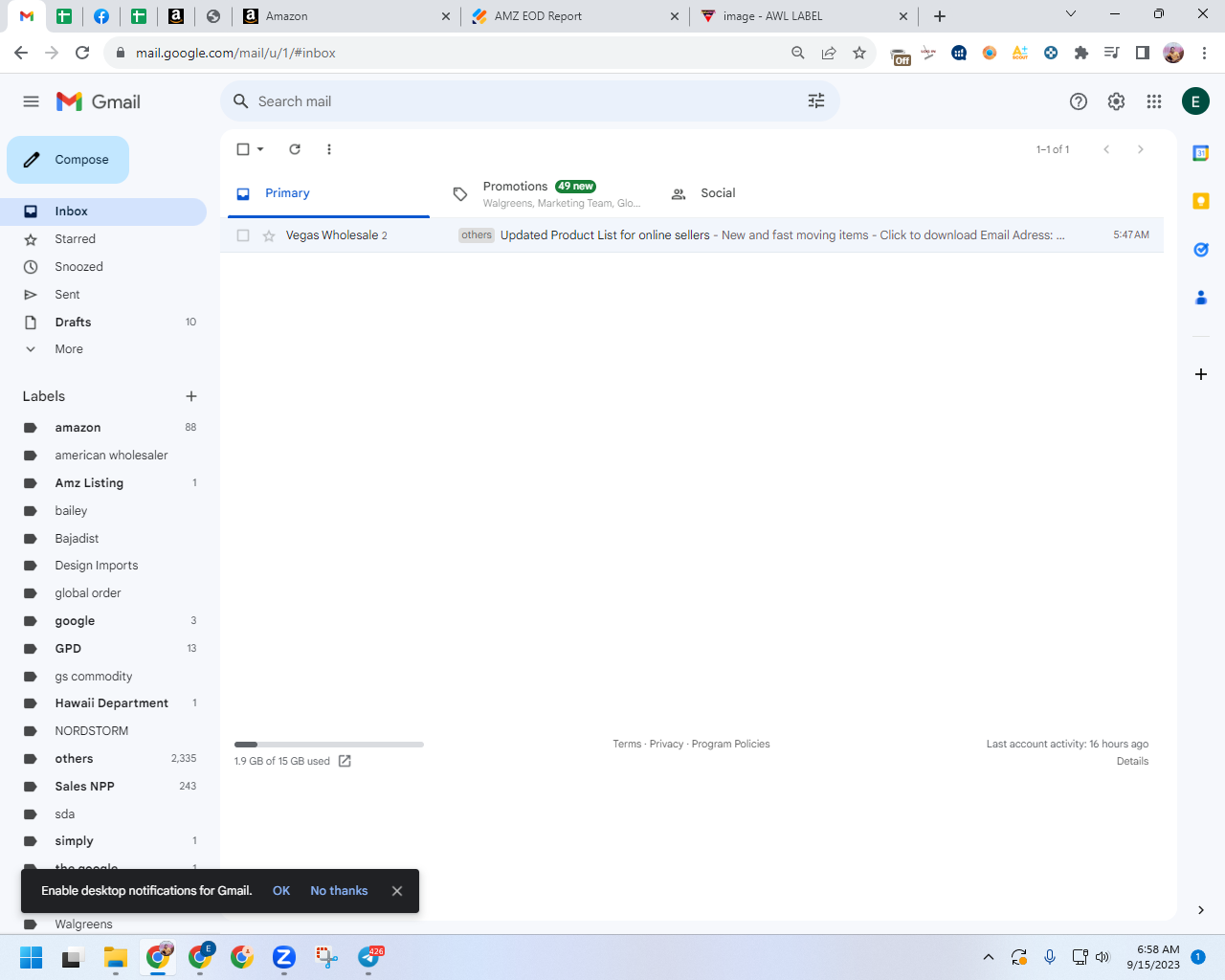
Task: Reload the browser page
Action: pos(82,53)
